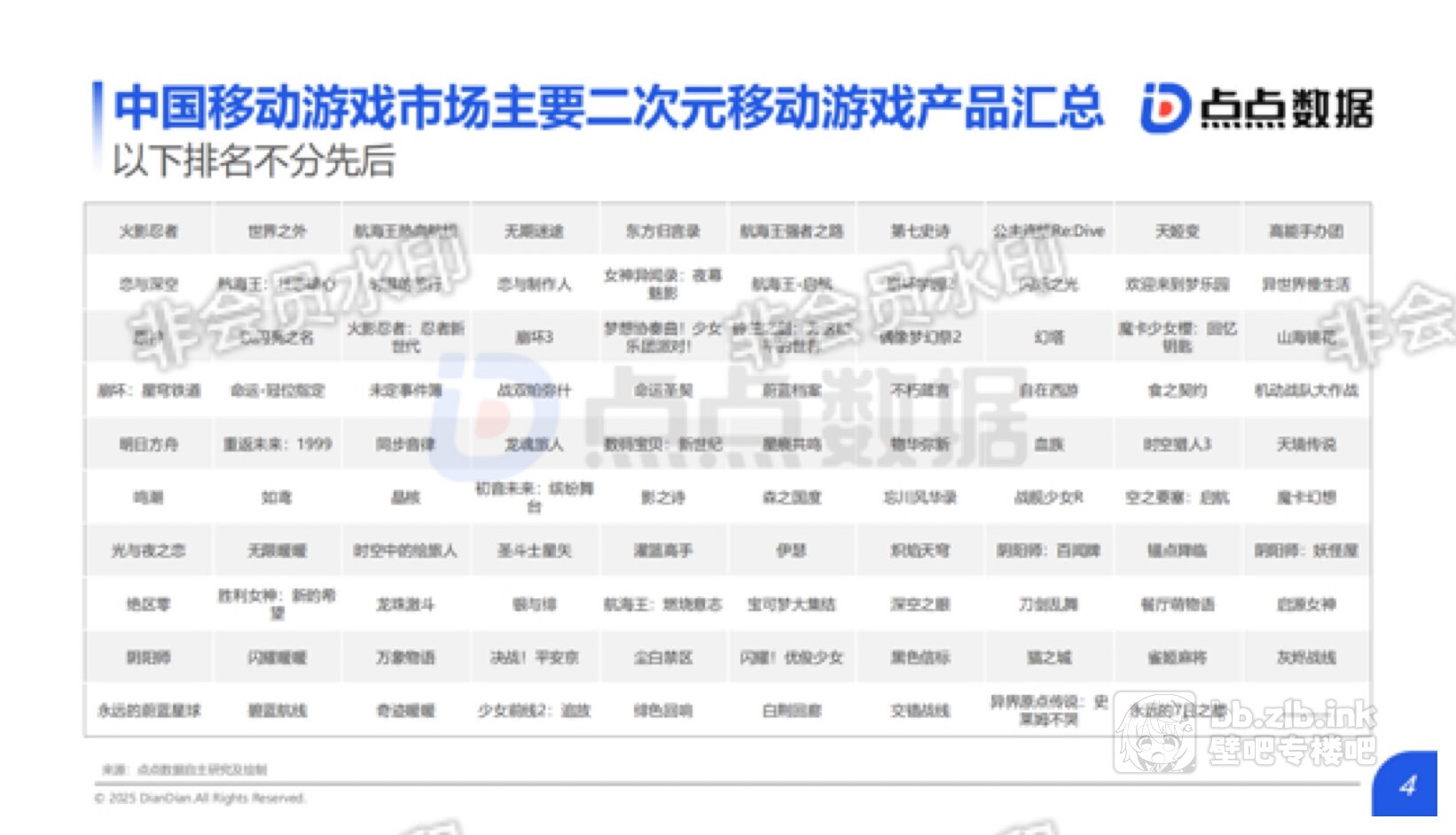Viewport: 1456px width, 835px height.
Task: Click the 东方归言录 cell
Action: [662, 231]
